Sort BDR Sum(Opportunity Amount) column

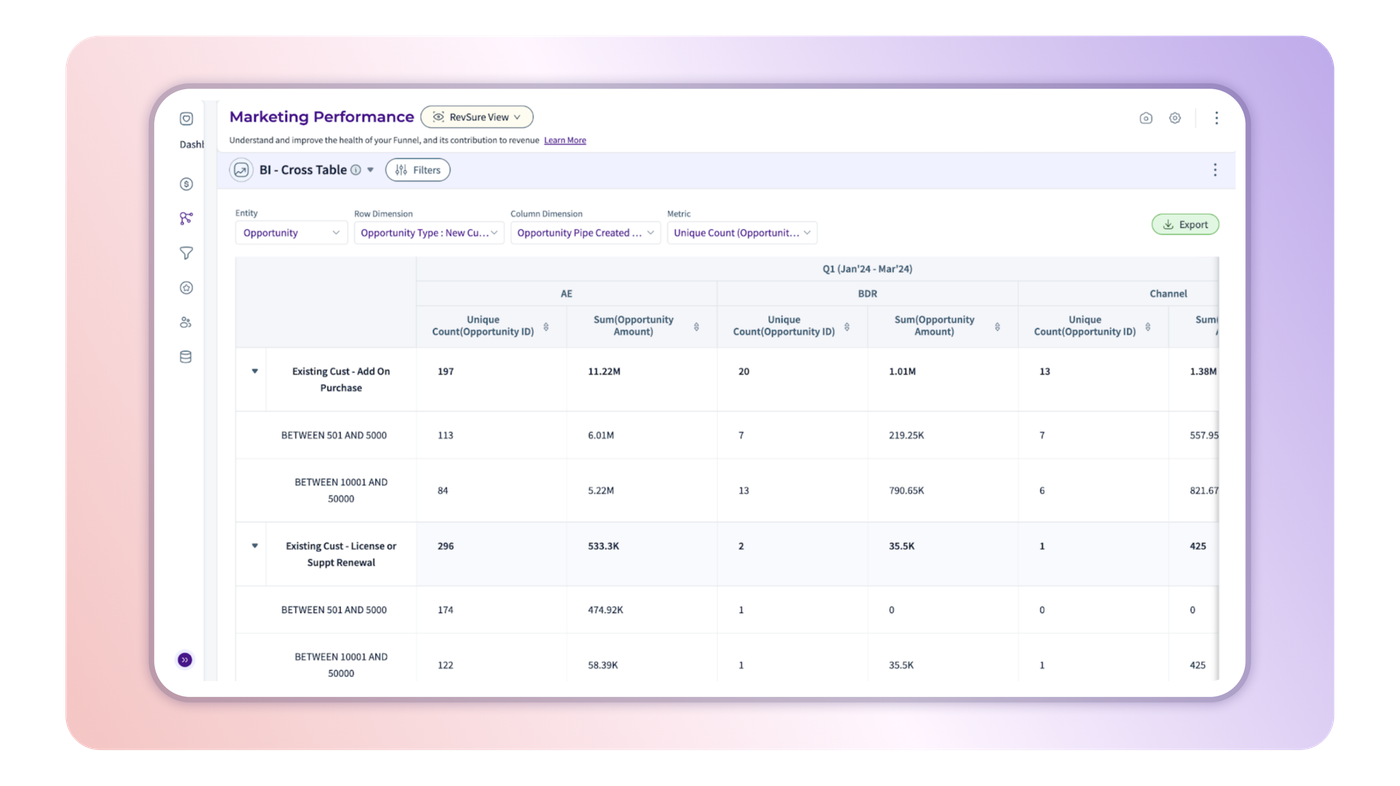point(997,327)
